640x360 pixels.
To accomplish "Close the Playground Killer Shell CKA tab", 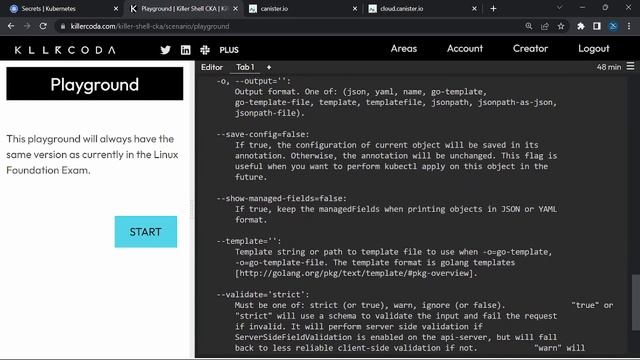I will coord(236,8).
